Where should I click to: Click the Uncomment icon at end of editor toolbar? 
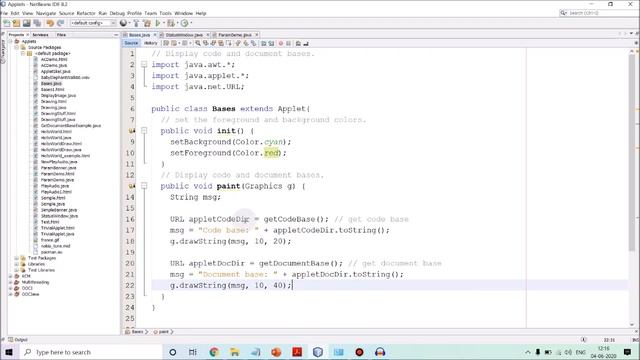(306, 43)
